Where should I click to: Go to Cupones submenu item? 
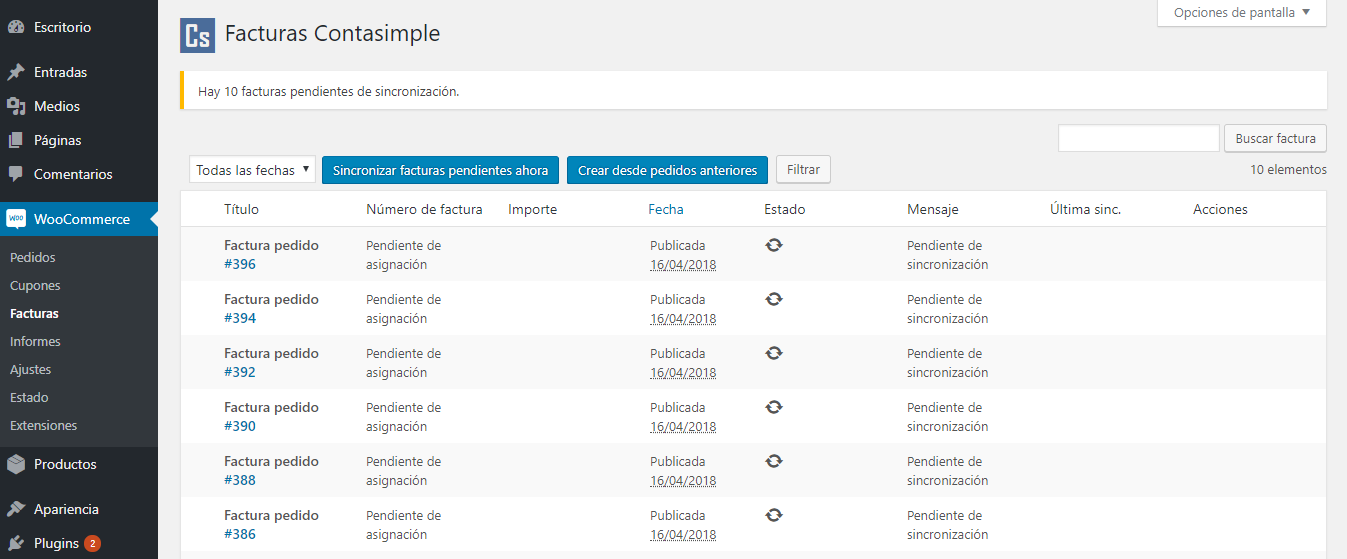pyautogui.click(x=35, y=285)
